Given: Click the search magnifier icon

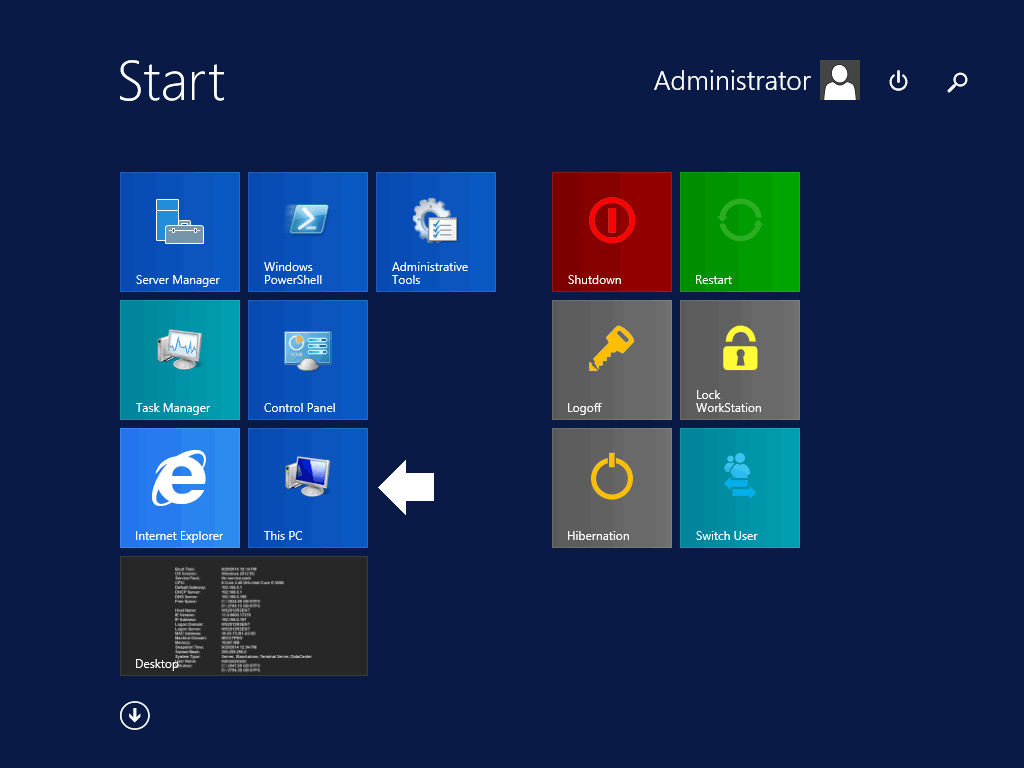Looking at the screenshot, I should coord(957,82).
